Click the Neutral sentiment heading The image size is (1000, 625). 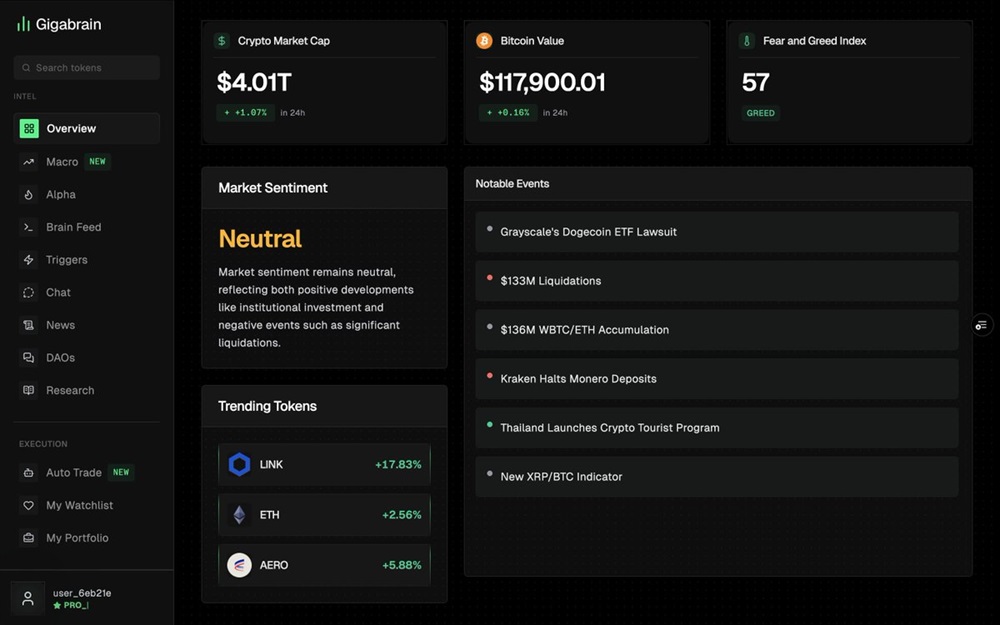pos(260,239)
